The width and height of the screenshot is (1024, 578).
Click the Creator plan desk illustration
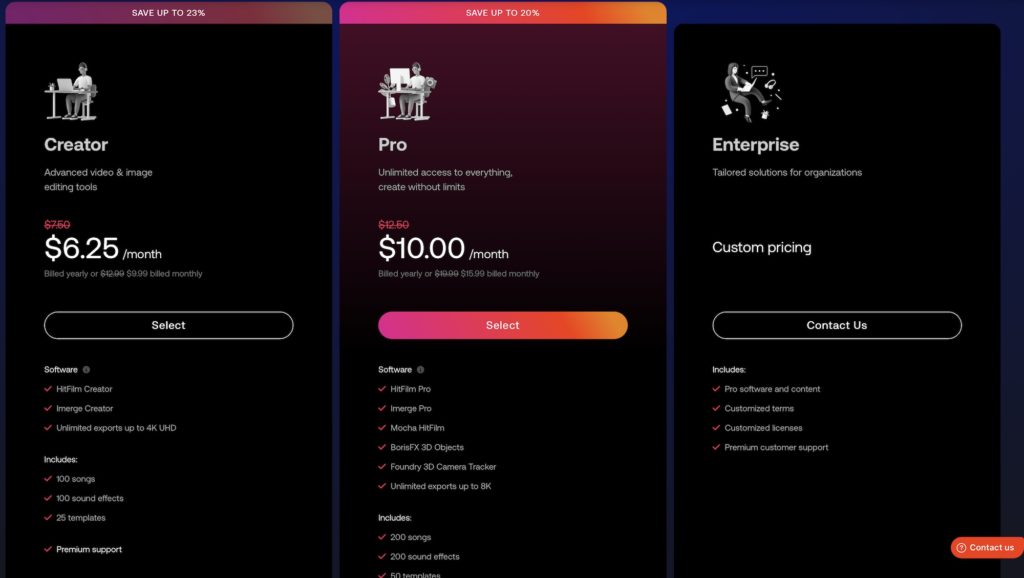coord(71,91)
